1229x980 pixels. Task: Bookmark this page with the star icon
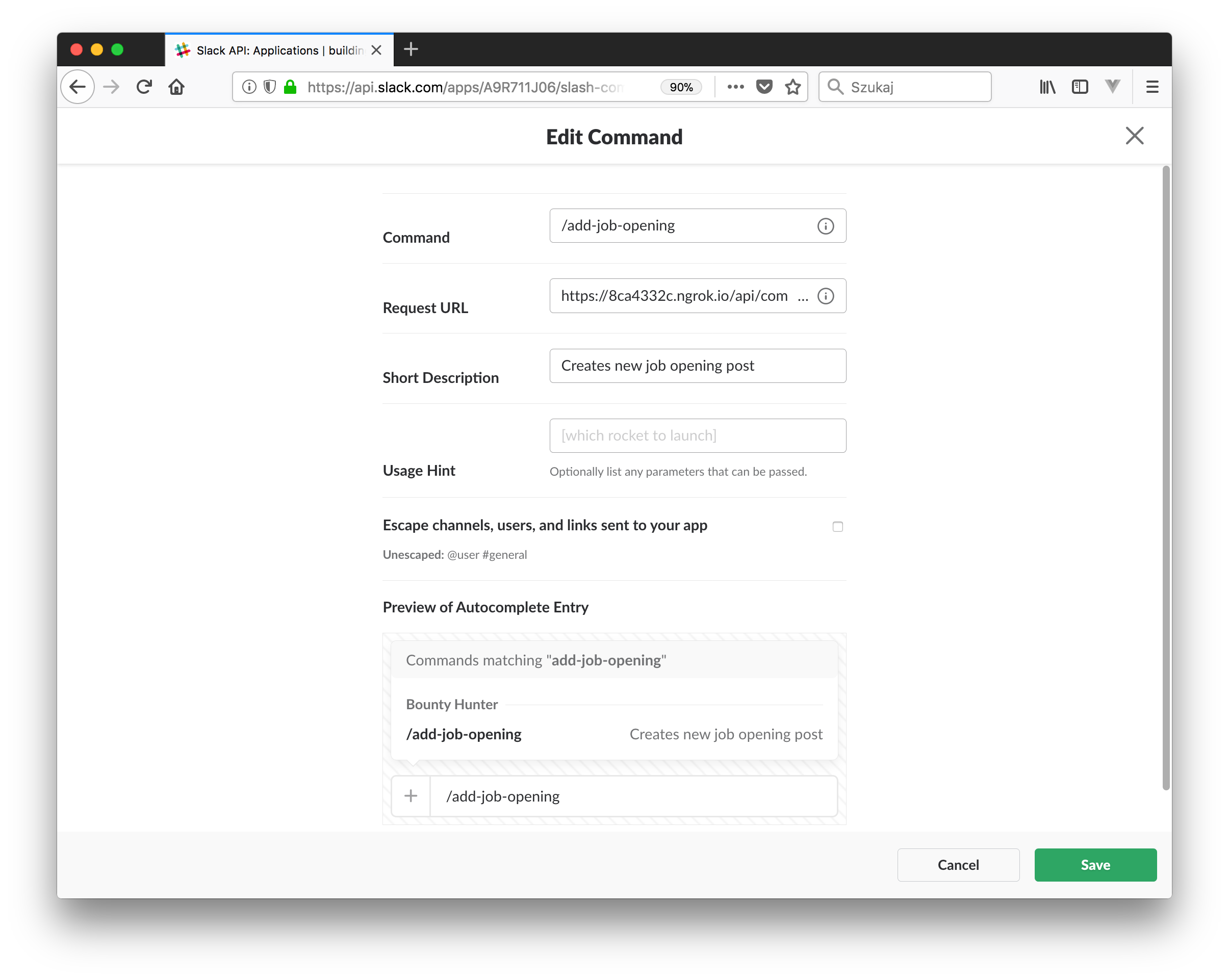click(x=792, y=87)
